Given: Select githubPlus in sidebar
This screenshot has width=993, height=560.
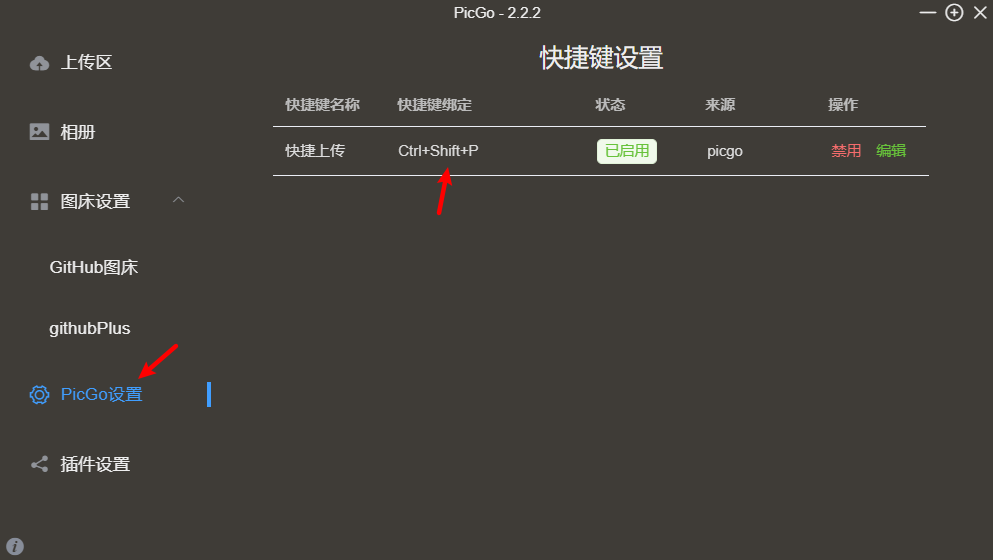Looking at the screenshot, I should click(90, 328).
